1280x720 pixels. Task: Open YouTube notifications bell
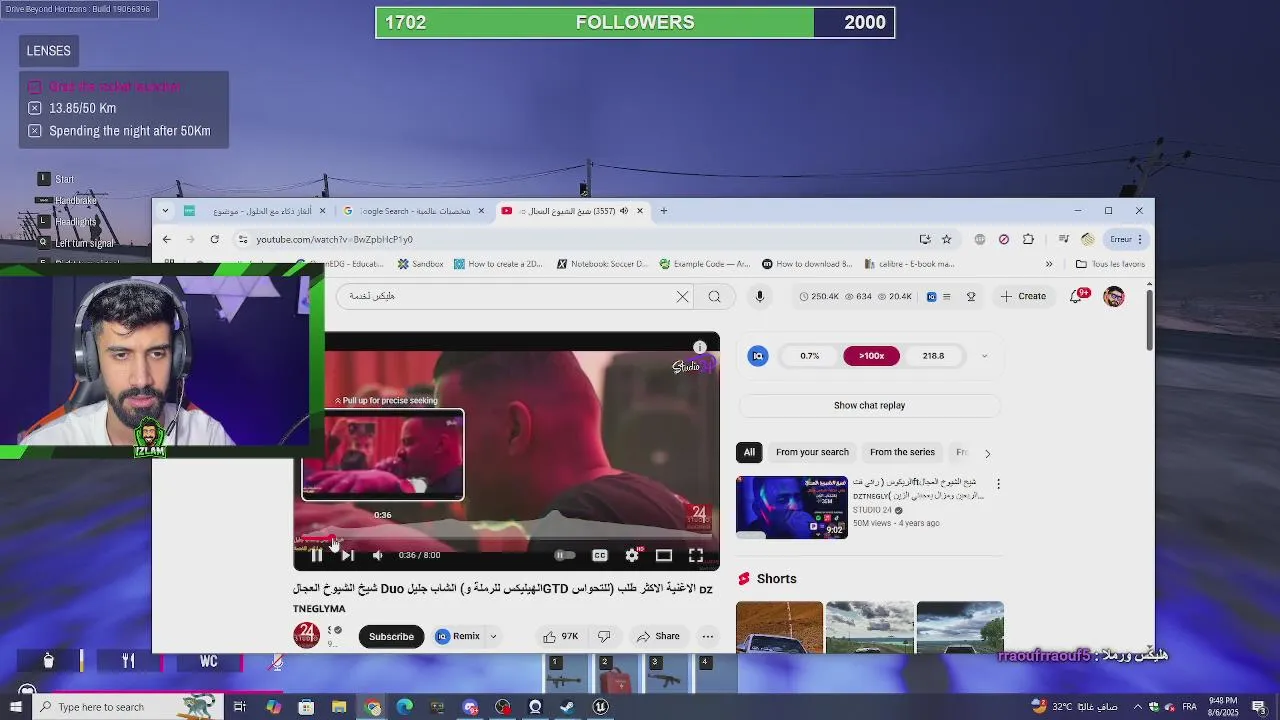[x=1077, y=296]
